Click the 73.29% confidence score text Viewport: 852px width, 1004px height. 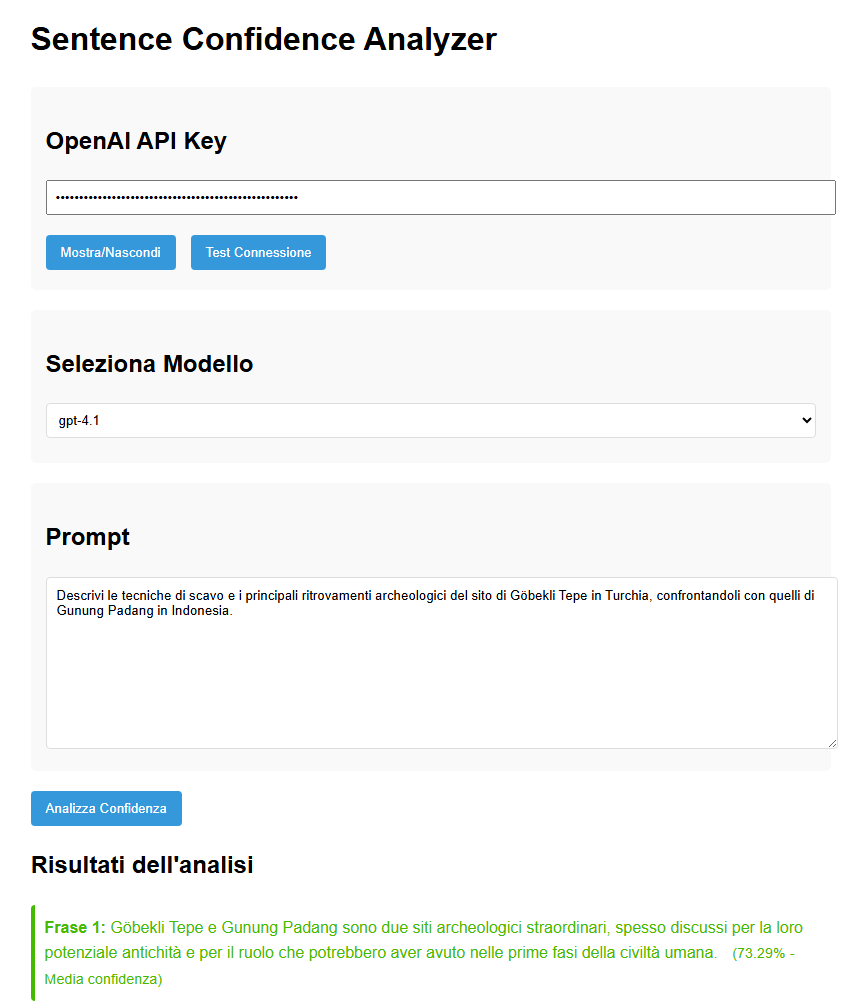tap(762, 954)
